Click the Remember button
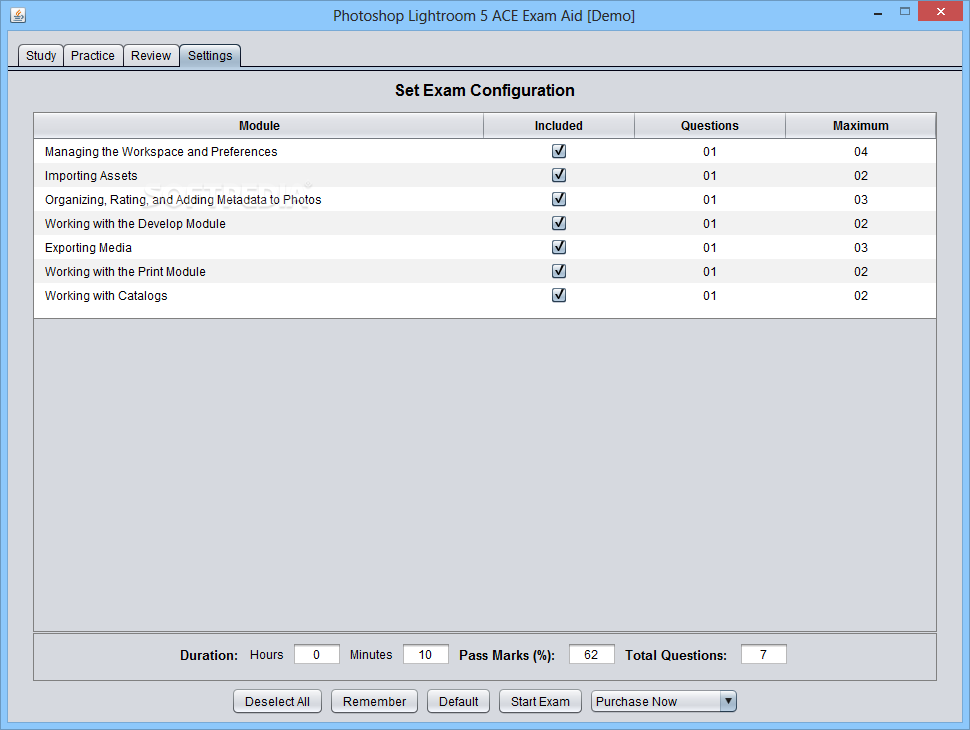Viewport: 970px width, 730px height. point(374,702)
